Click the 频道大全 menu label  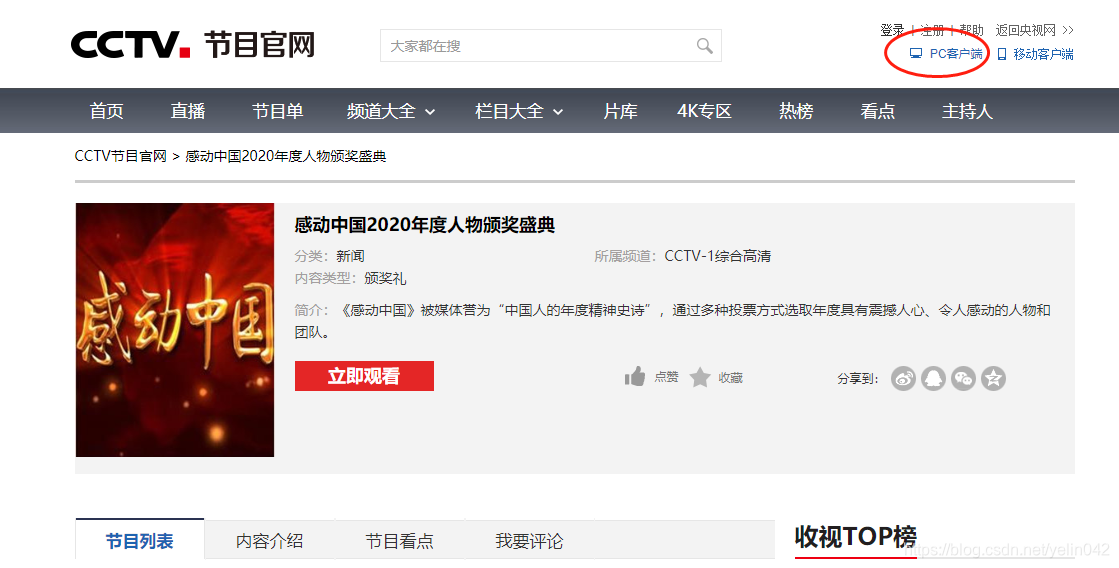[382, 111]
